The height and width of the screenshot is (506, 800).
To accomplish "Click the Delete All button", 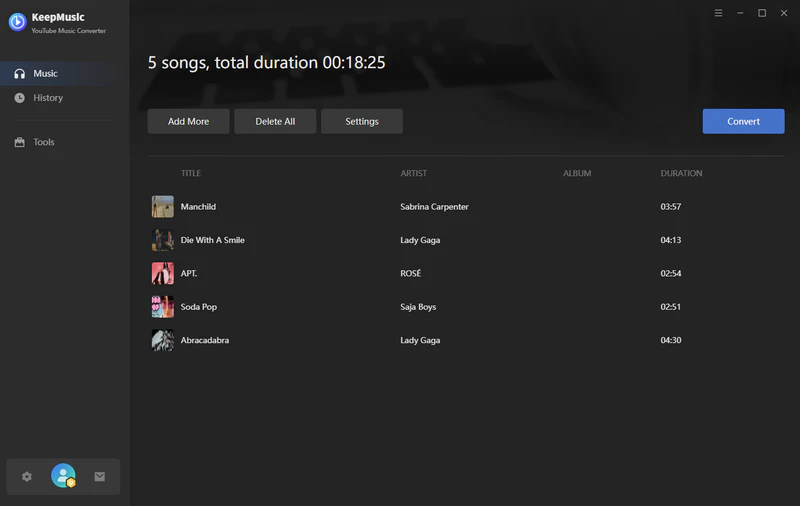I will click(x=275, y=121).
